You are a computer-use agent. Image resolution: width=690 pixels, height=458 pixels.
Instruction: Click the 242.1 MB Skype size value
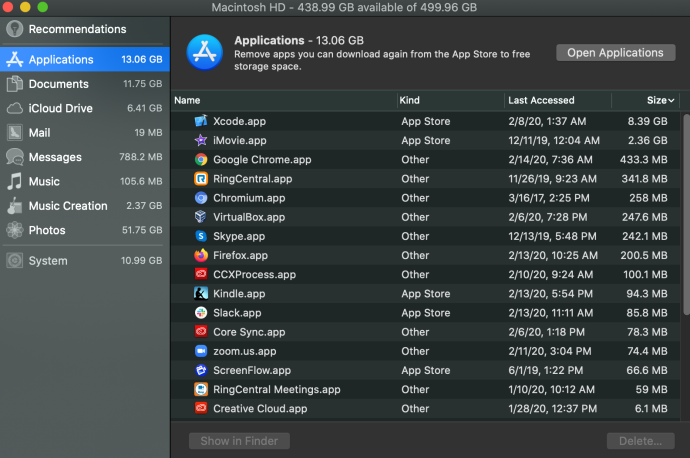[645, 236]
